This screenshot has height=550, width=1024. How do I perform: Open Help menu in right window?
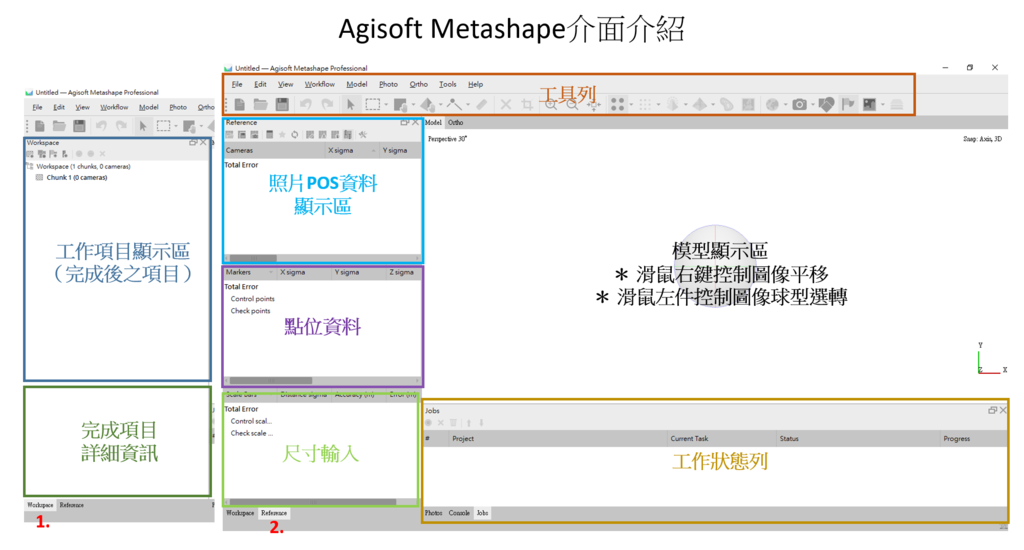(475, 84)
